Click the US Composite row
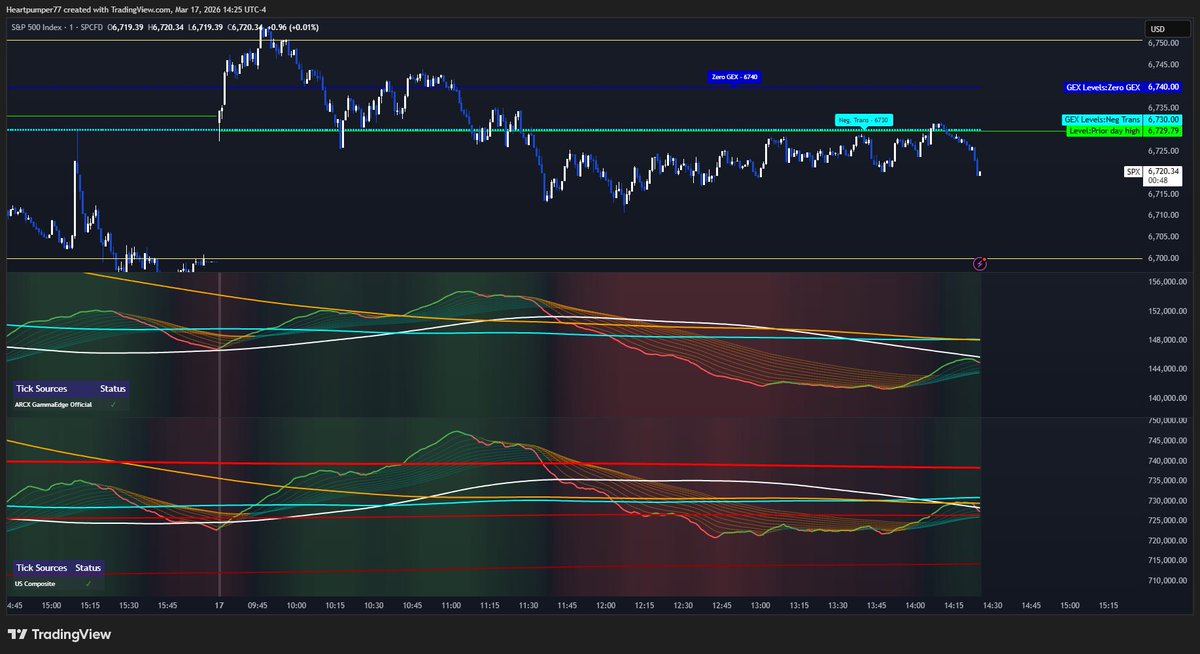 tap(58, 583)
